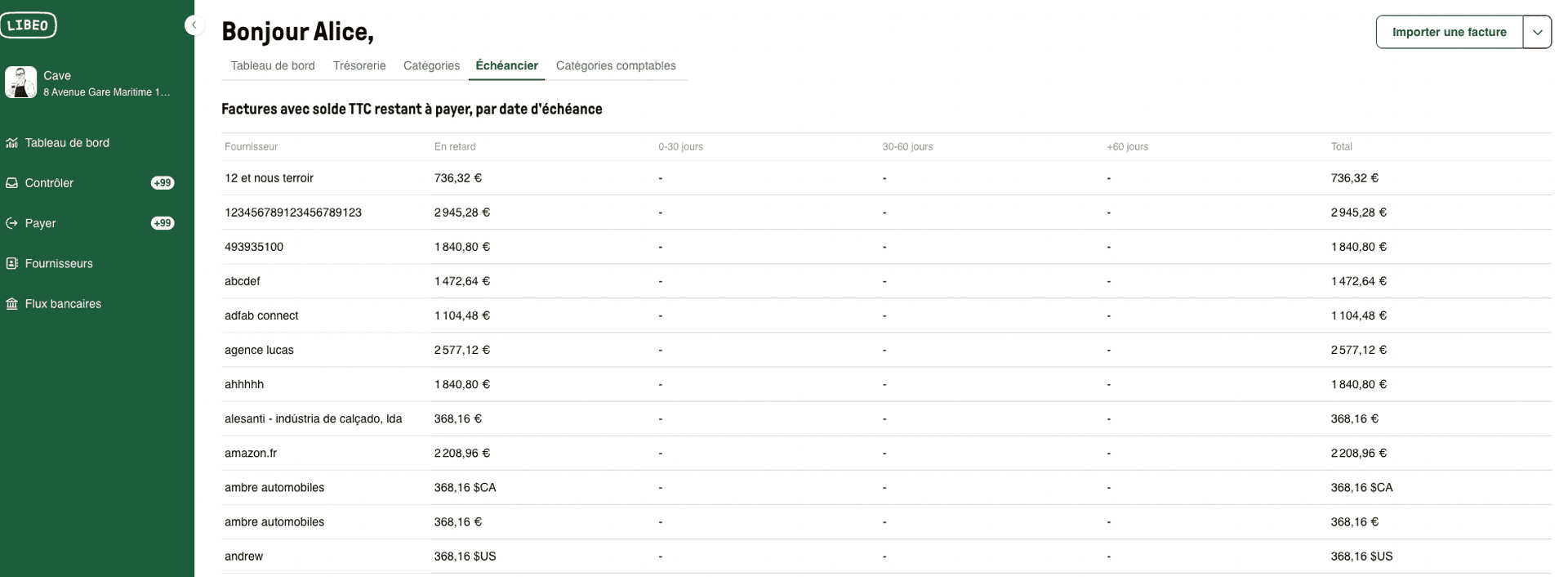Click En retard amount 2 208,96 €

pos(462,453)
